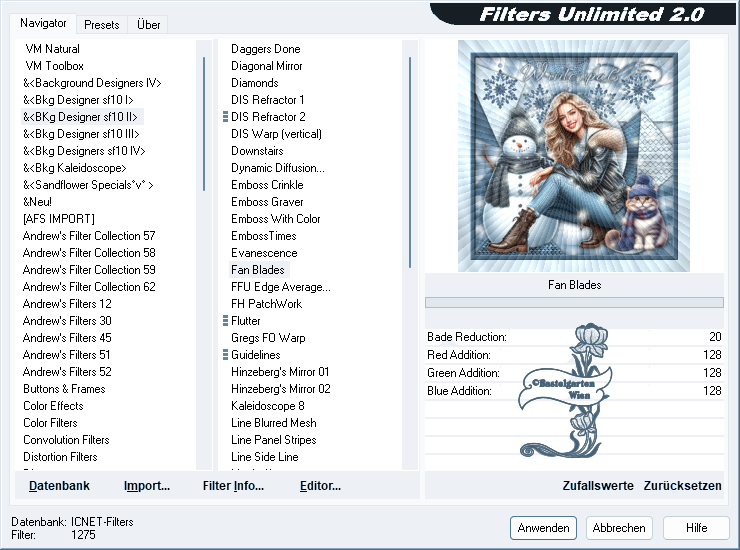Click the grip icon beside Guidelines
The height and width of the screenshot is (550, 740).
[x=225, y=355]
